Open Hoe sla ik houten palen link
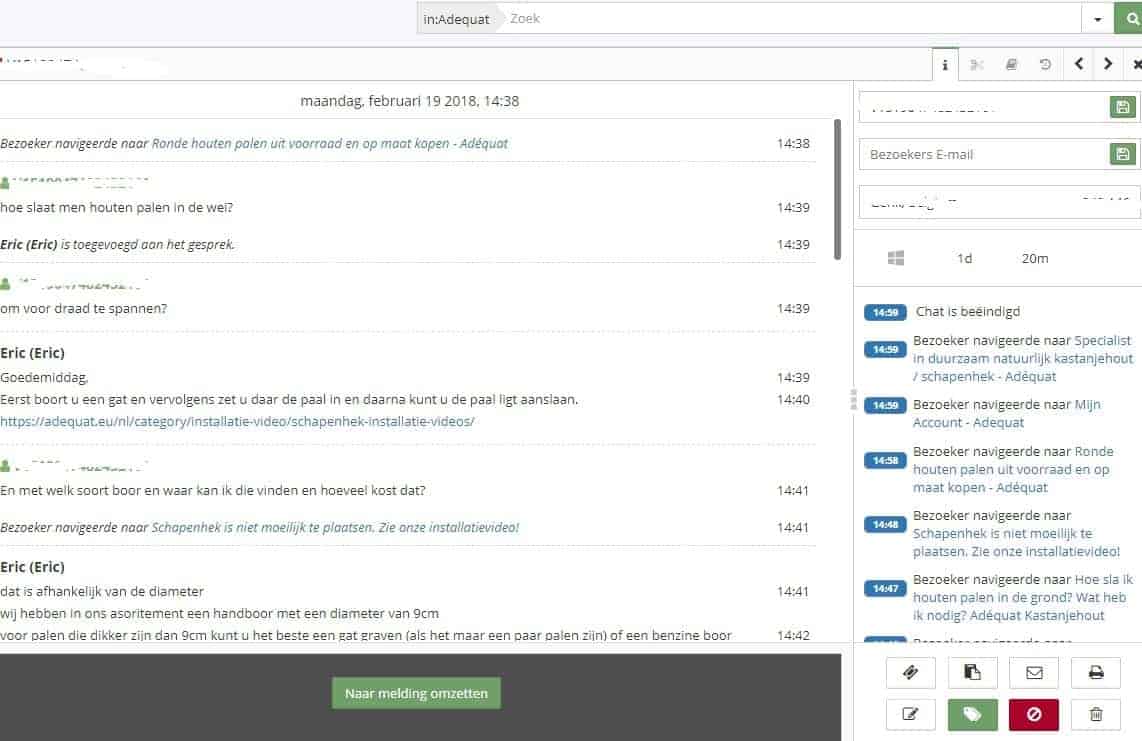Viewport: 1142px width, 741px height. pyautogui.click(x=1023, y=597)
